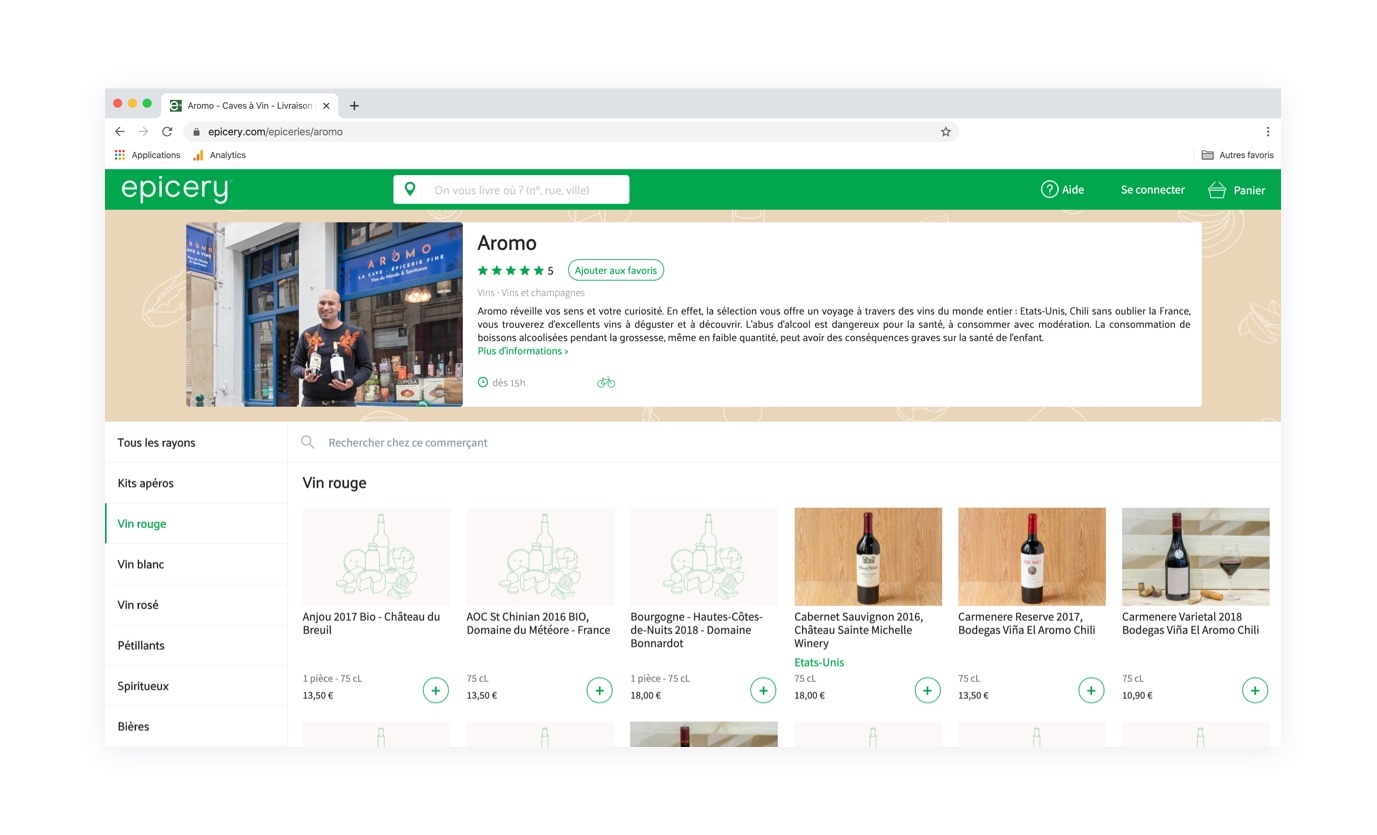Open a new browser tab
Screen dimensions: 1377x835
pyautogui.click(x=354, y=105)
